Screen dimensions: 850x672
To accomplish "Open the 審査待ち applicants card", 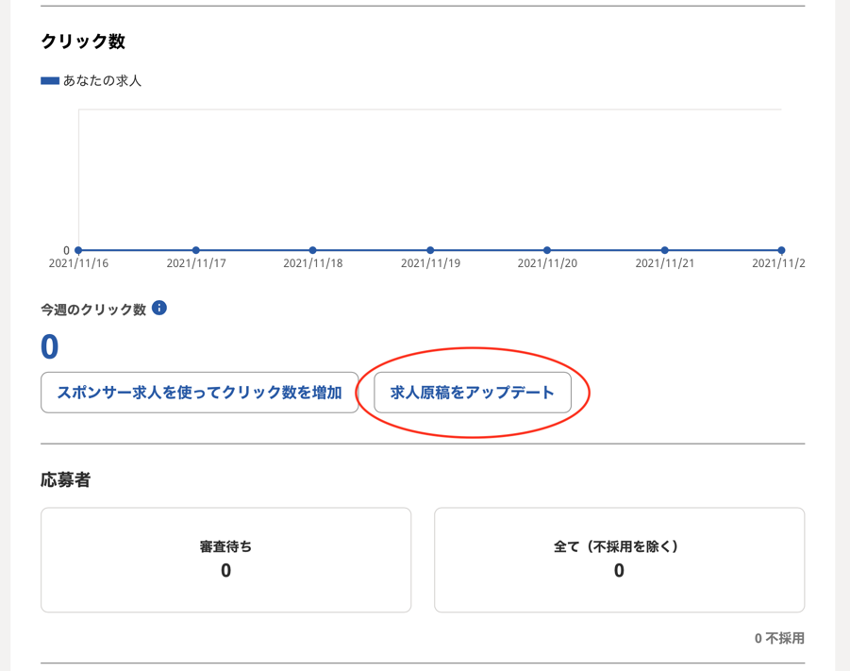I will 226,560.
